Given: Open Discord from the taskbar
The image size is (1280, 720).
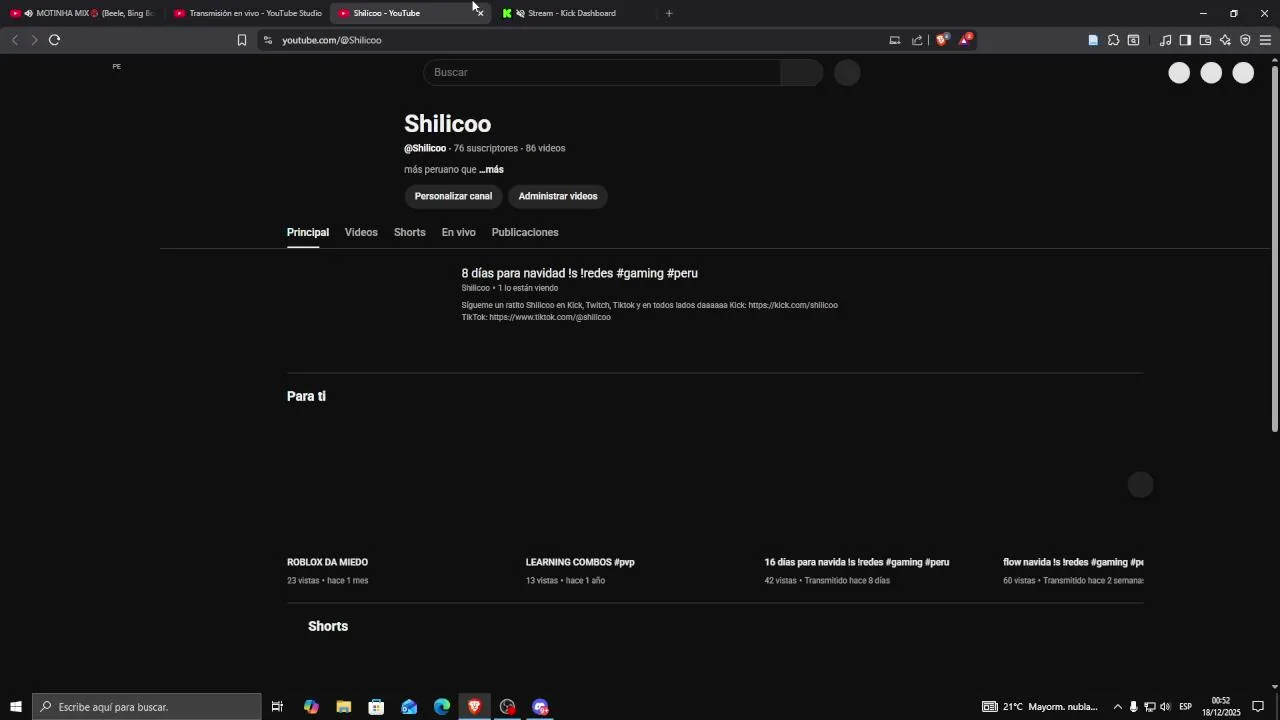Looking at the screenshot, I should [x=541, y=707].
